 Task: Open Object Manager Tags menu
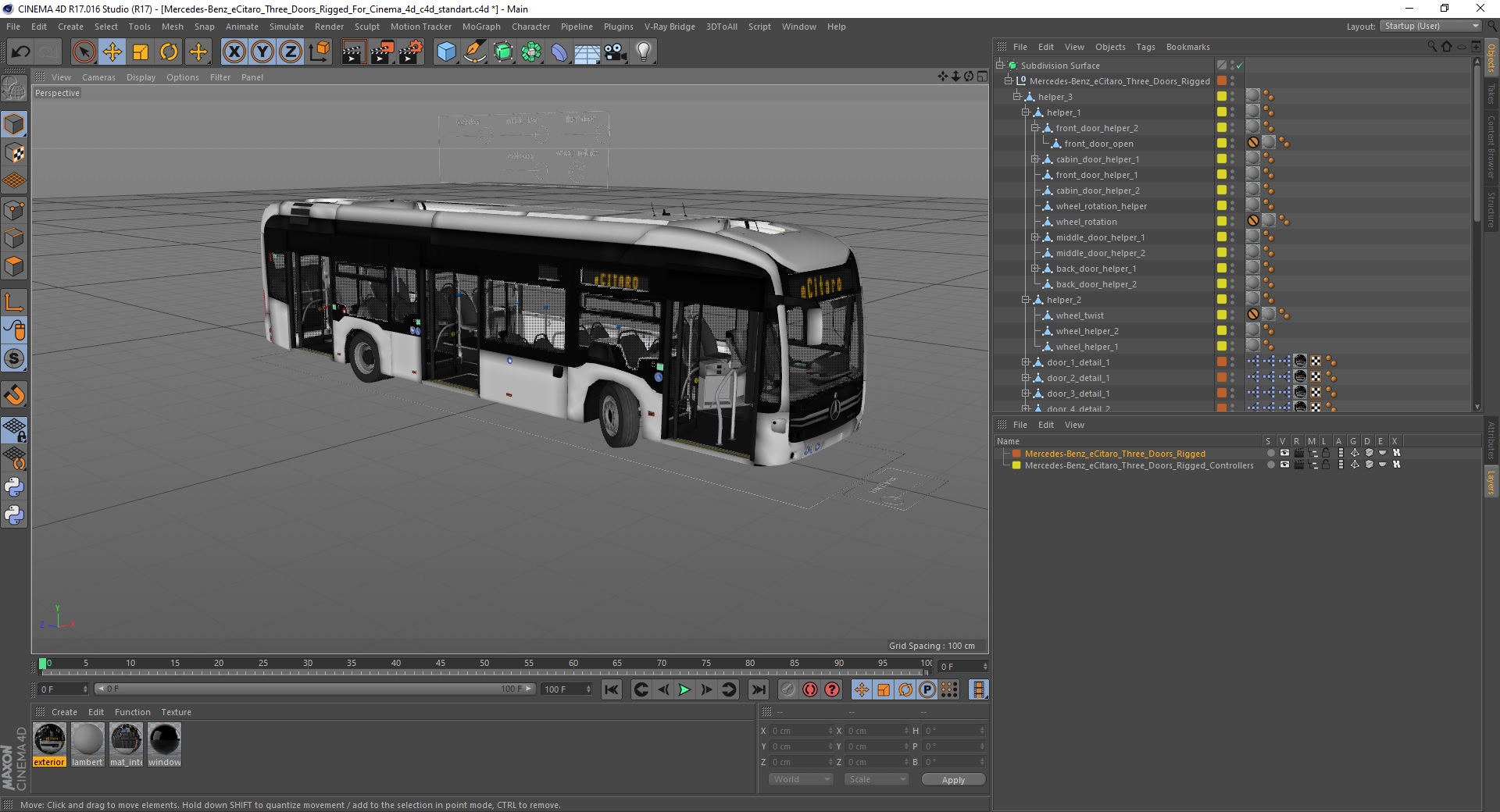click(x=1145, y=47)
